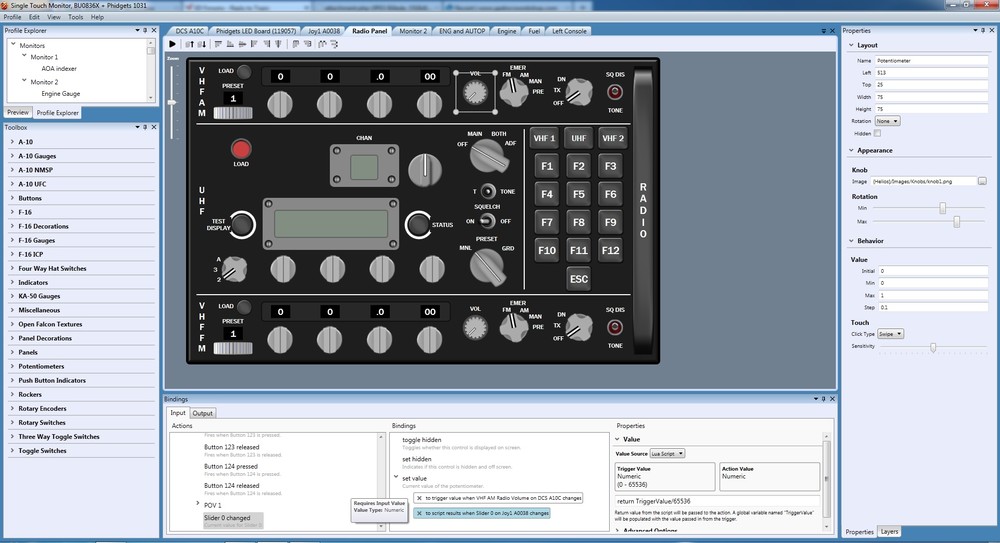Switch to the Output bindings tab
This screenshot has height=543, width=1000.
tap(203, 413)
